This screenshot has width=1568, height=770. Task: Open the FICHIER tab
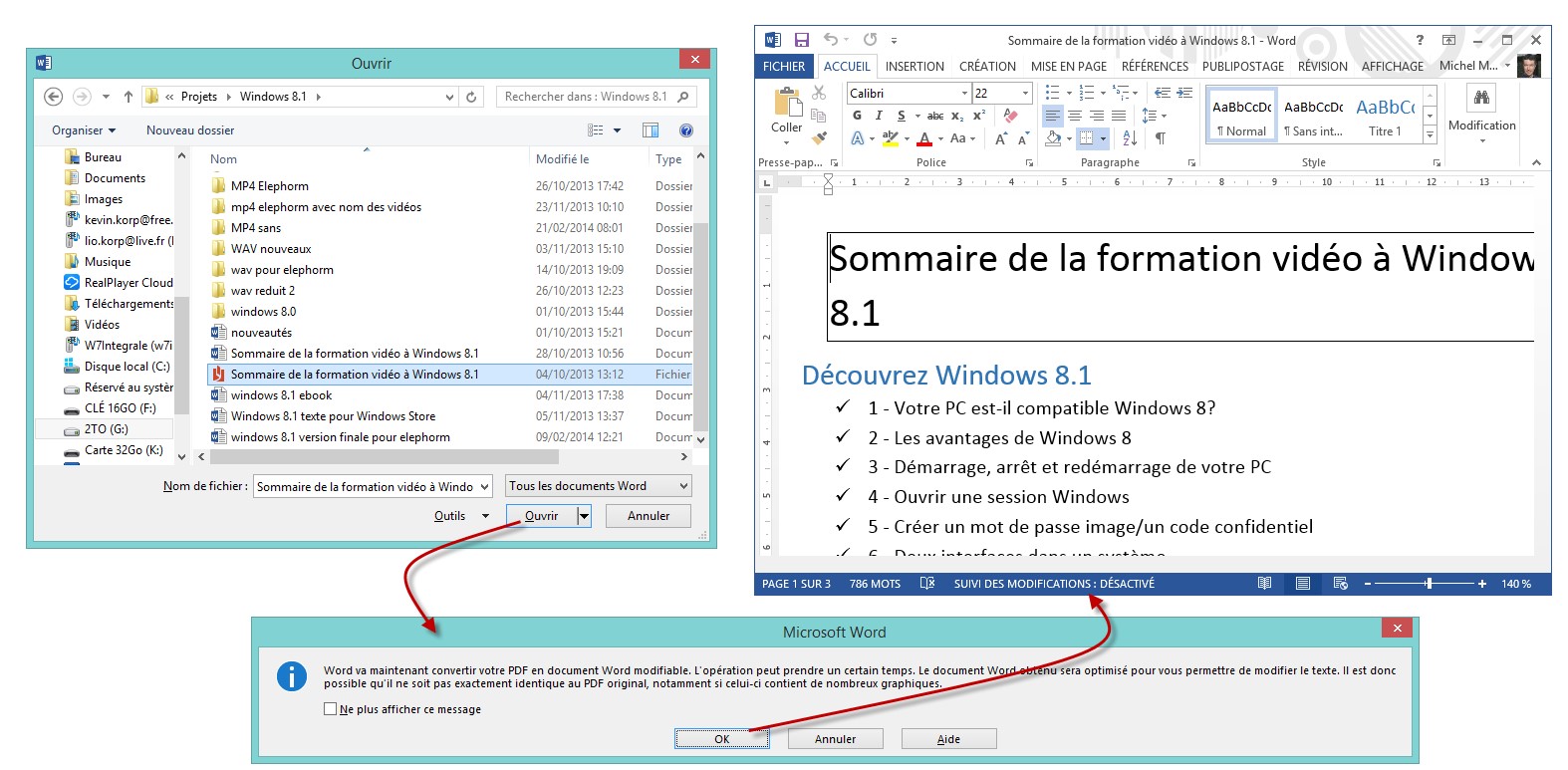(784, 66)
